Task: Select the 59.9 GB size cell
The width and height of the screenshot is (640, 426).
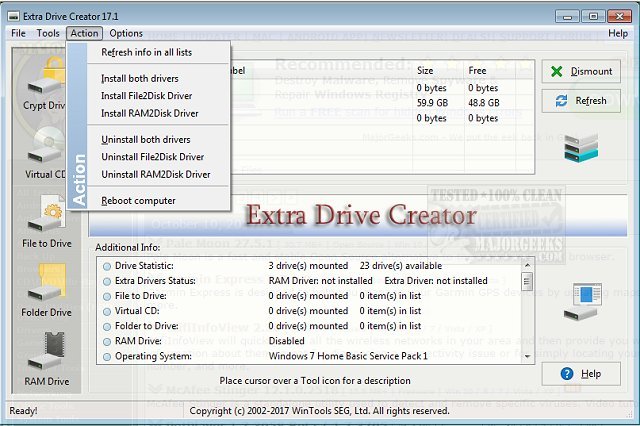Action: click(432, 103)
